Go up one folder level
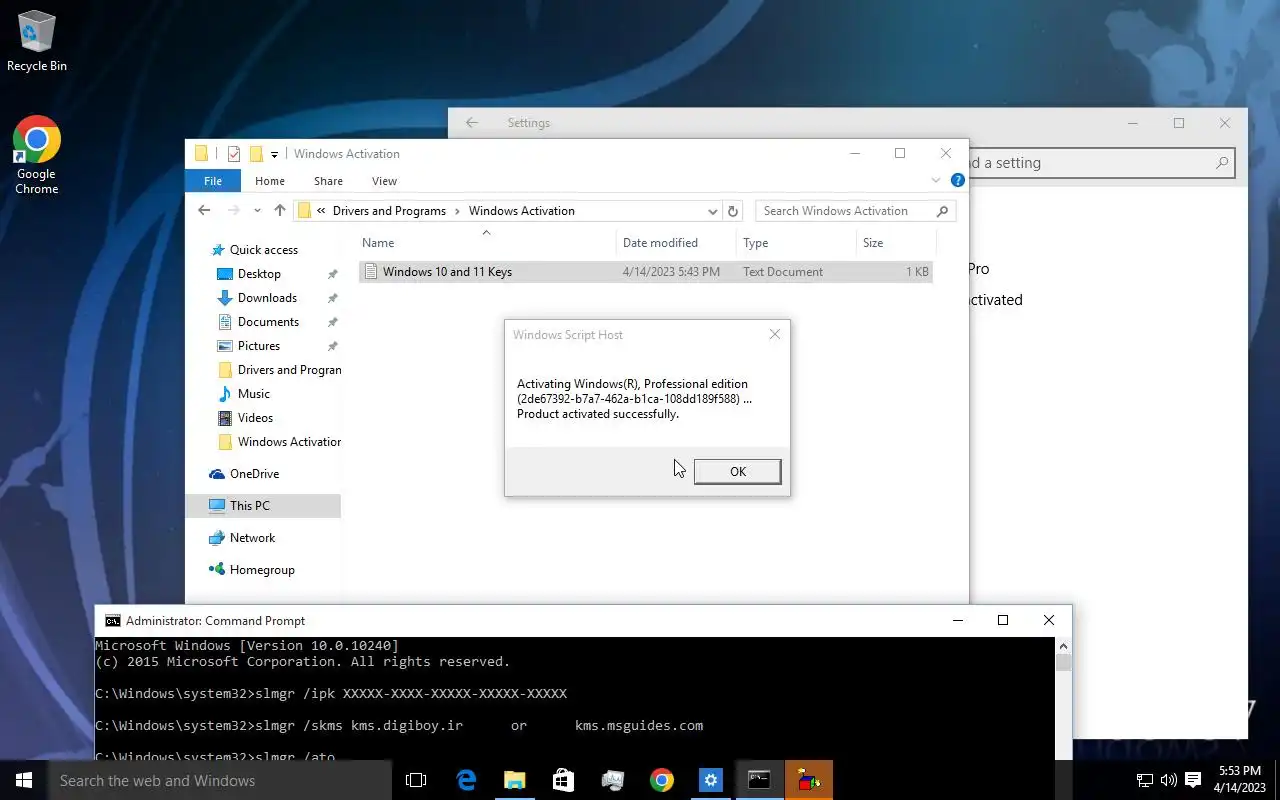This screenshot has height=800, width=1280. 279,211
